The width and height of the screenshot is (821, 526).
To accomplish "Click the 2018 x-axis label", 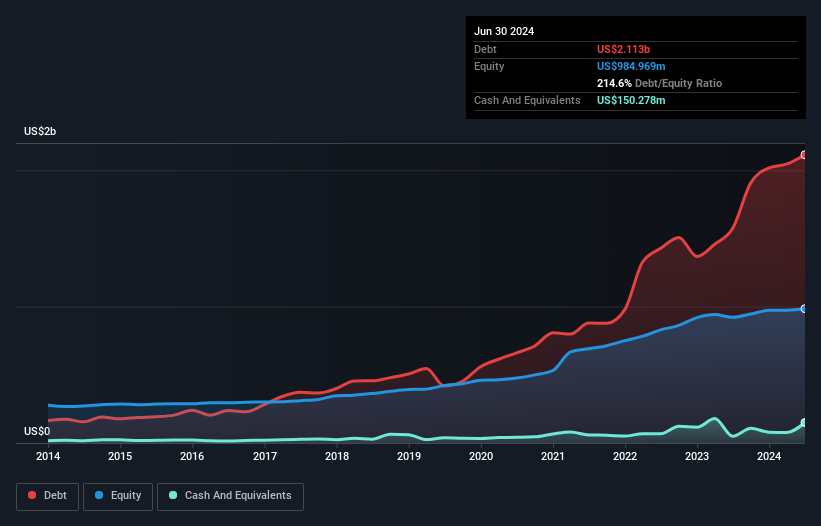I will [x=337, y=456].
